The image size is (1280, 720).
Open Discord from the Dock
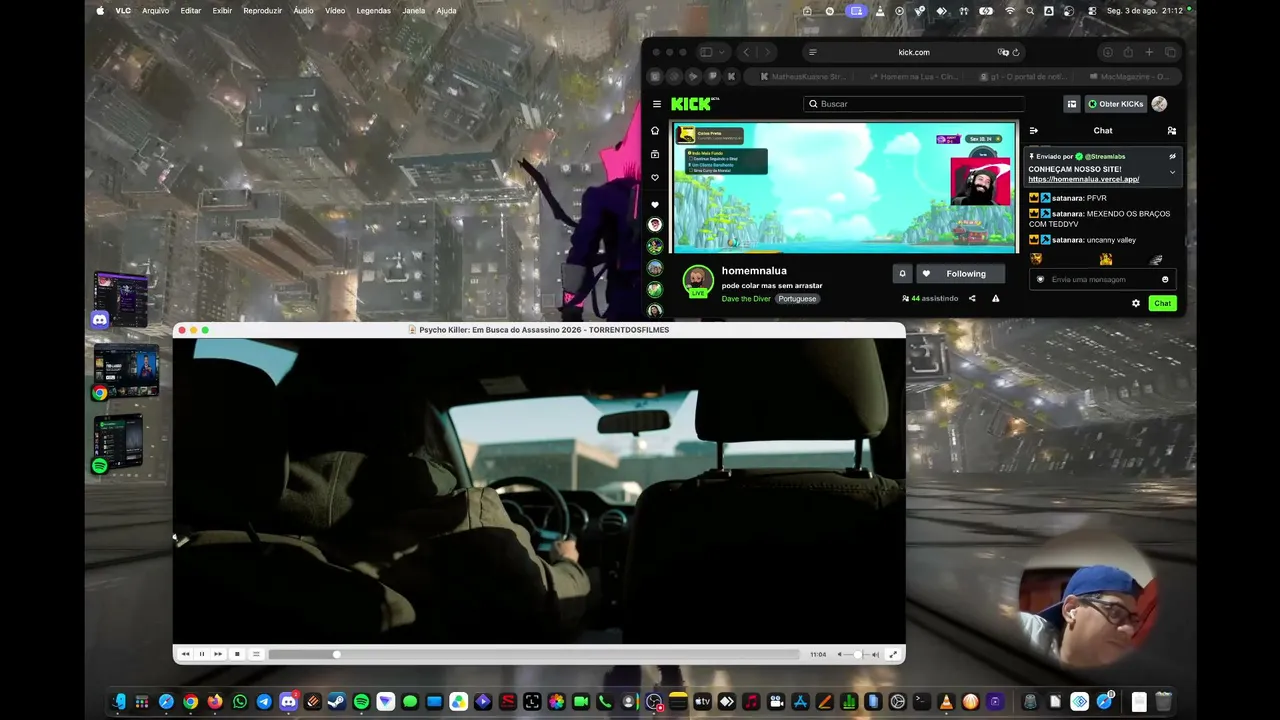tap(288, 702)
